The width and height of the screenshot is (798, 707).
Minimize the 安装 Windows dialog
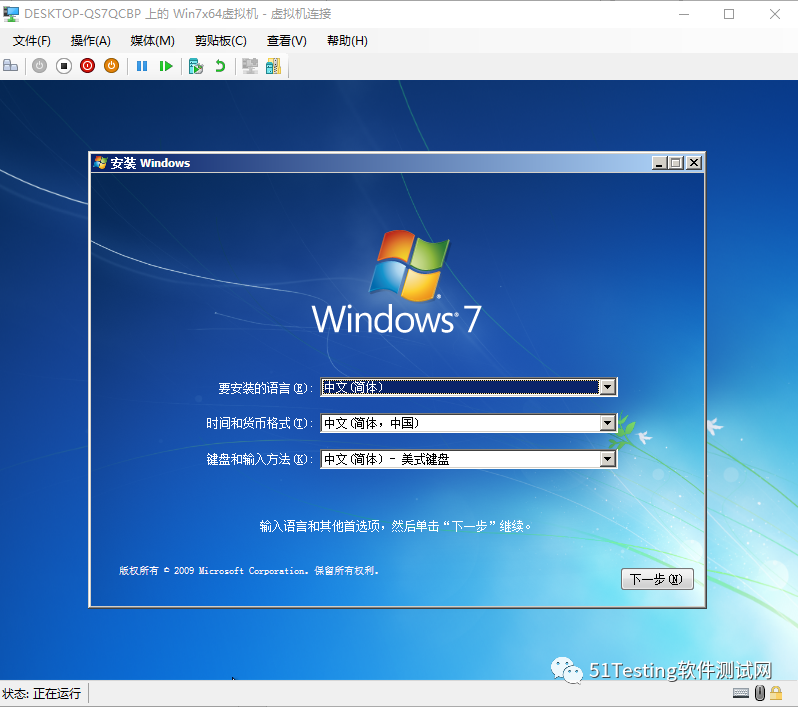click(660, 163)
